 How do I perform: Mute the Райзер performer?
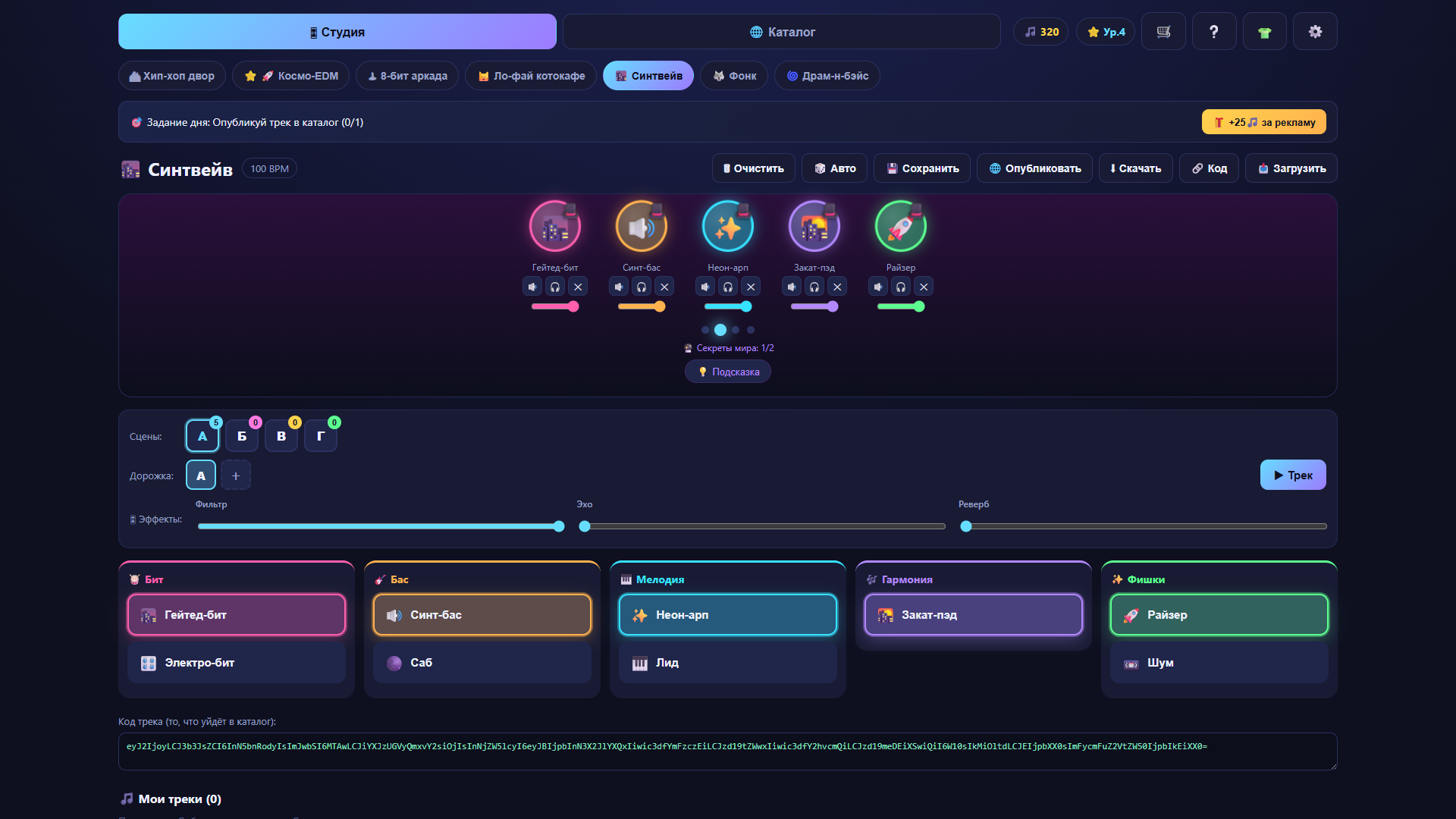[878, 287]
